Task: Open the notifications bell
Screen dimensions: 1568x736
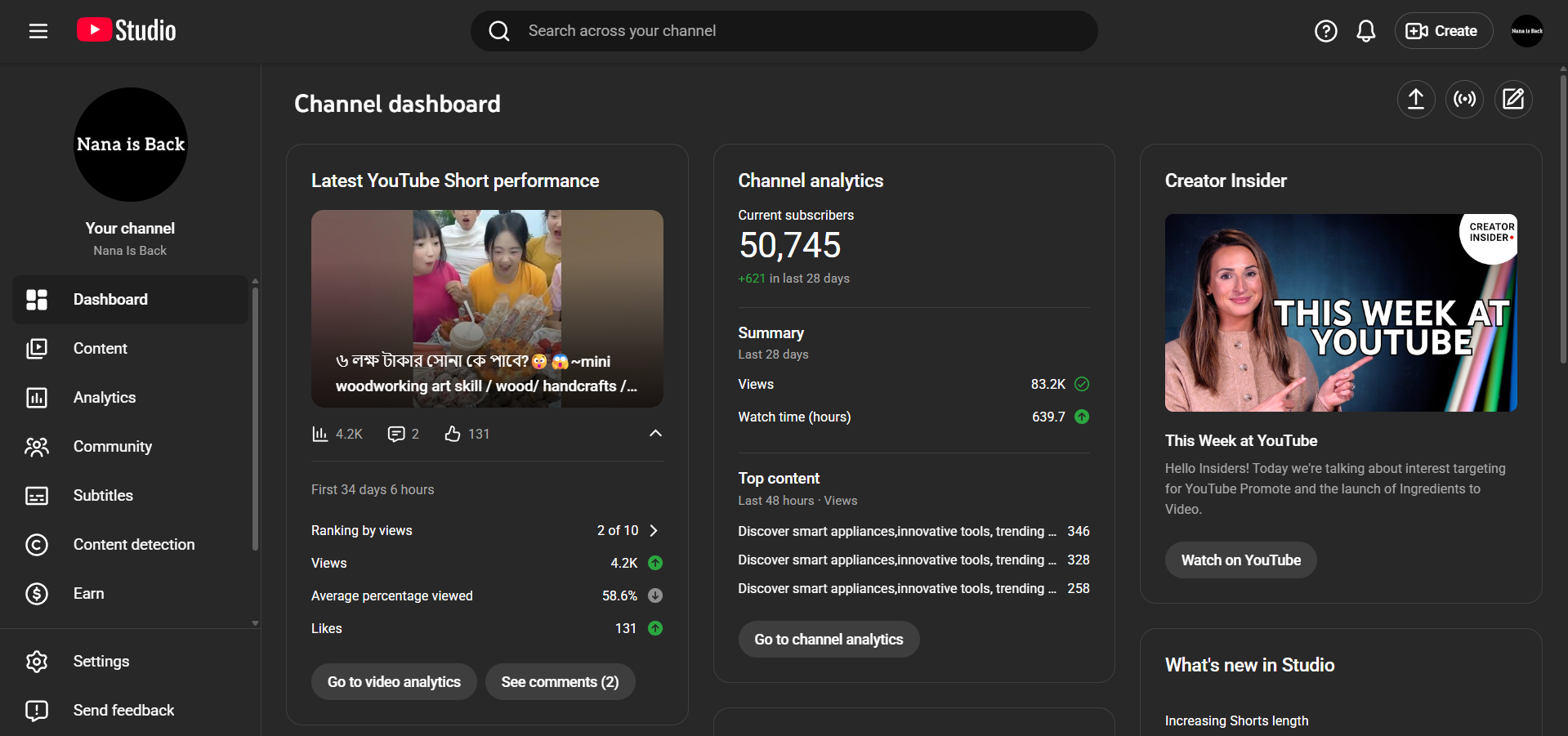Action: [1365, 31]
